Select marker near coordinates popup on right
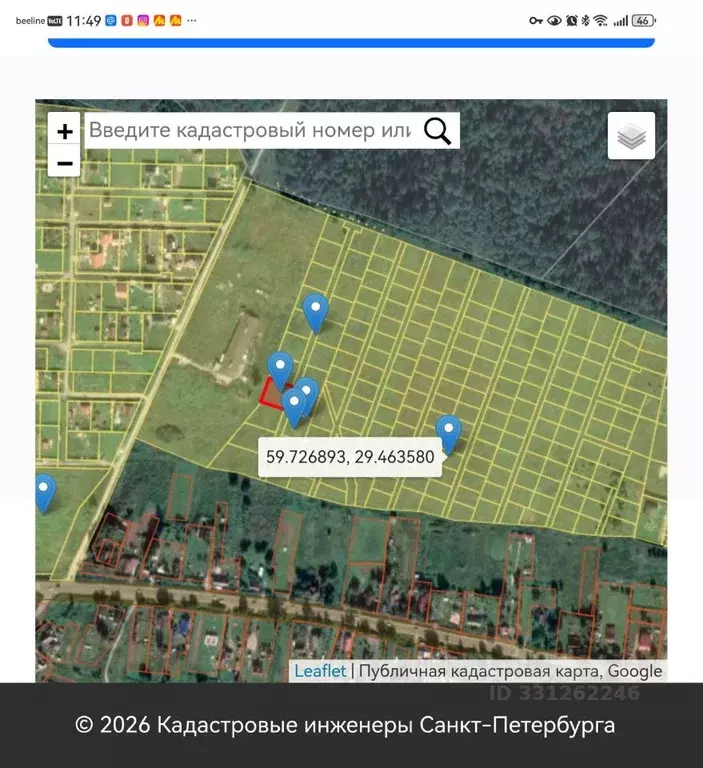Viewport: 703px width, 768px height. click(449, 435)
